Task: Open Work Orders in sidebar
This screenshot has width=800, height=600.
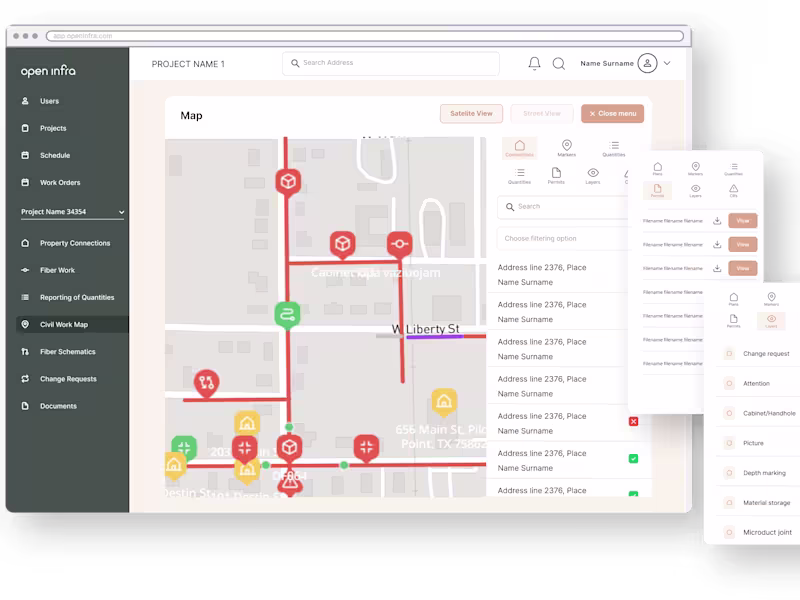Action: [x=60, y=182]
